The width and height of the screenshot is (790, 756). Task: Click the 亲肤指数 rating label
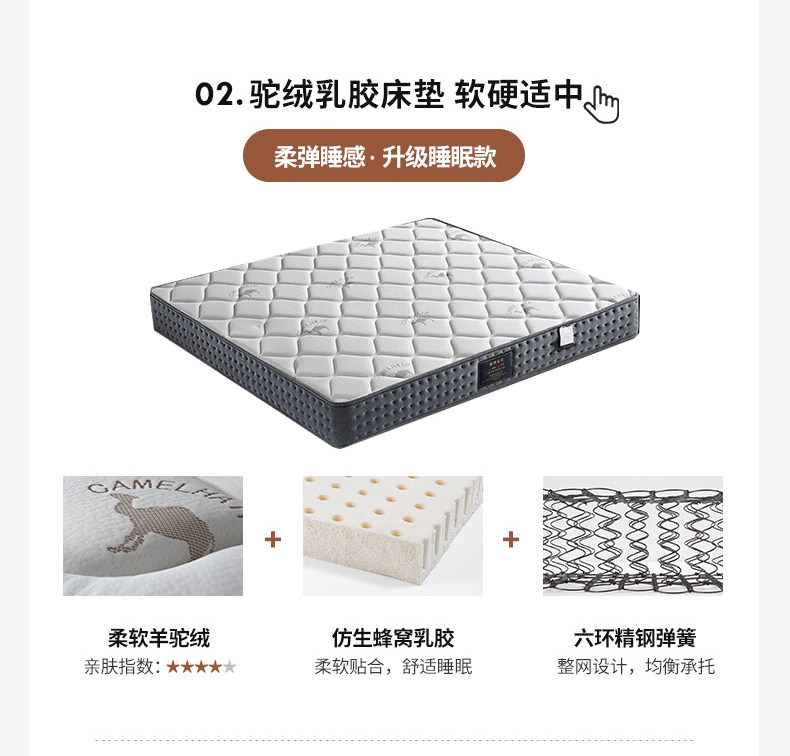(123, 667)
